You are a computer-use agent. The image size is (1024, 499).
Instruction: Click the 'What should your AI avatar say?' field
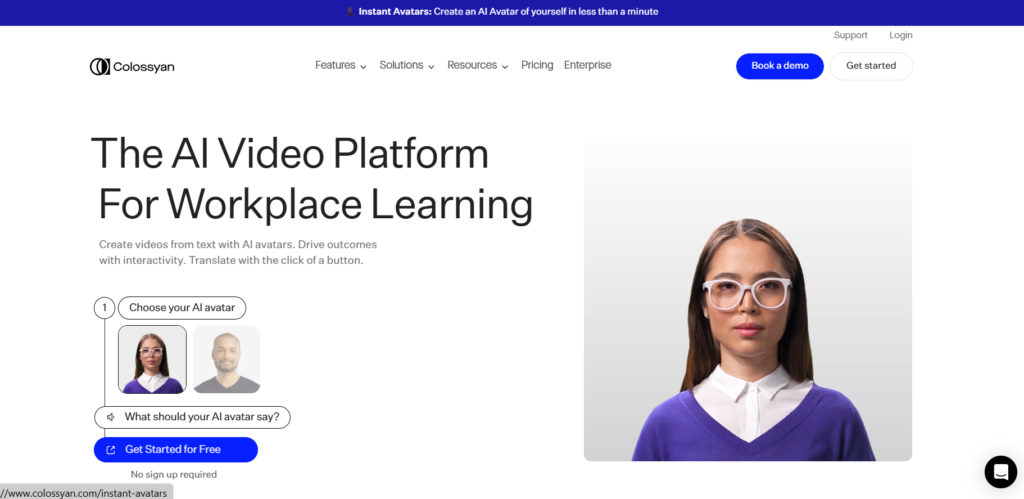click(207, 417)
